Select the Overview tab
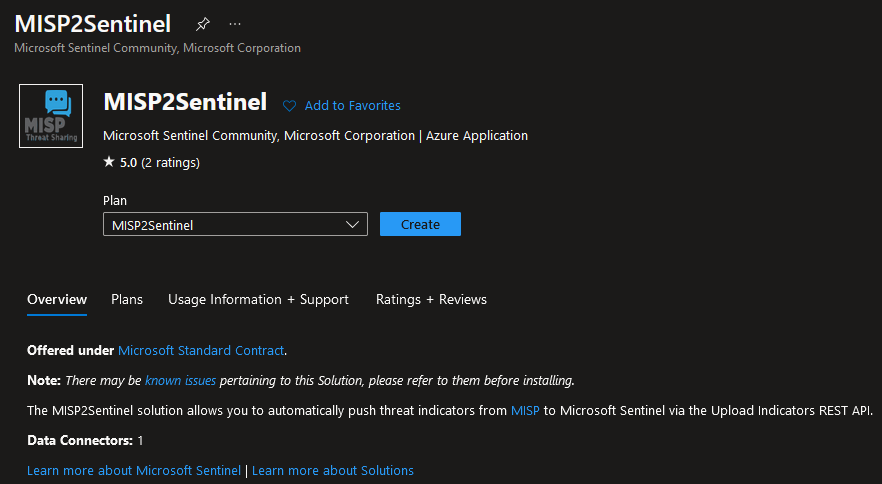The height and width of the screenshot is (484, 882). [x=57, y=299]
